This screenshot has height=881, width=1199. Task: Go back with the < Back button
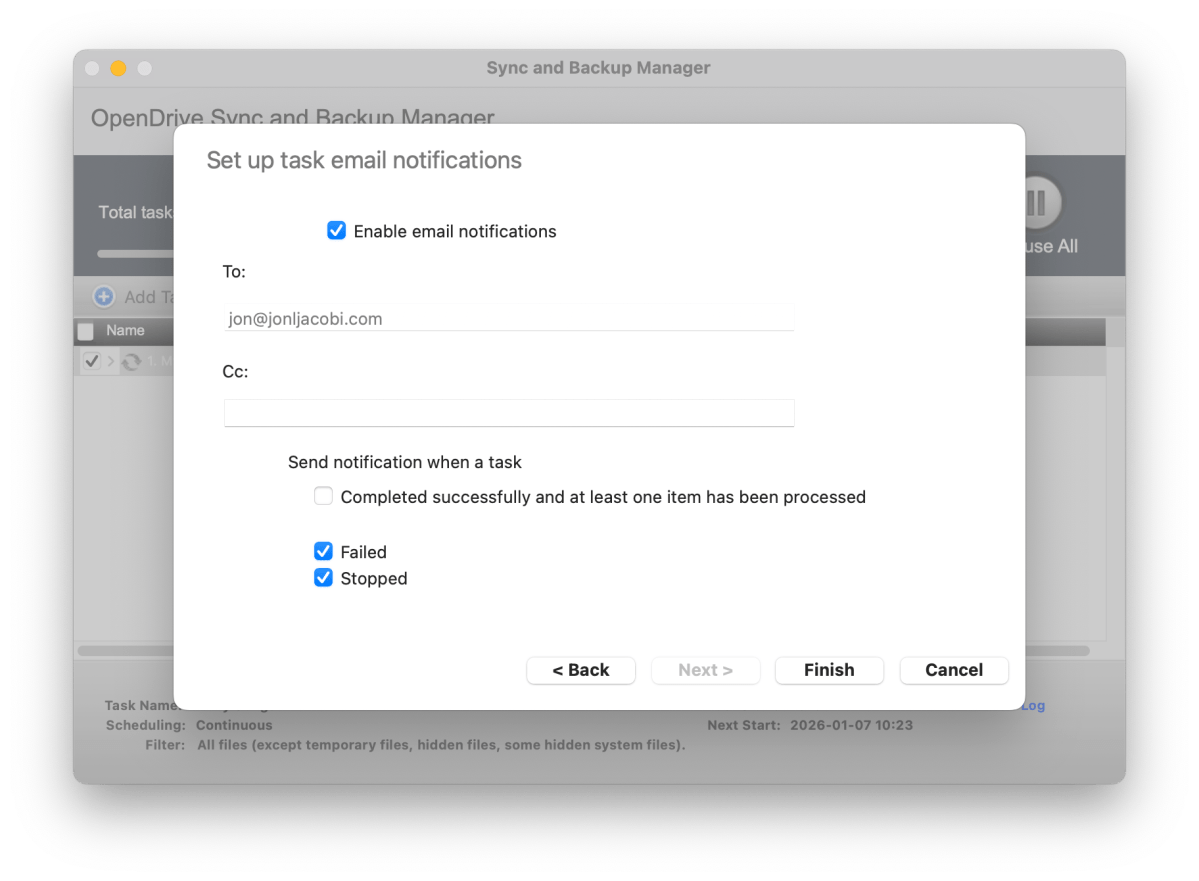(x=580, y=670)
